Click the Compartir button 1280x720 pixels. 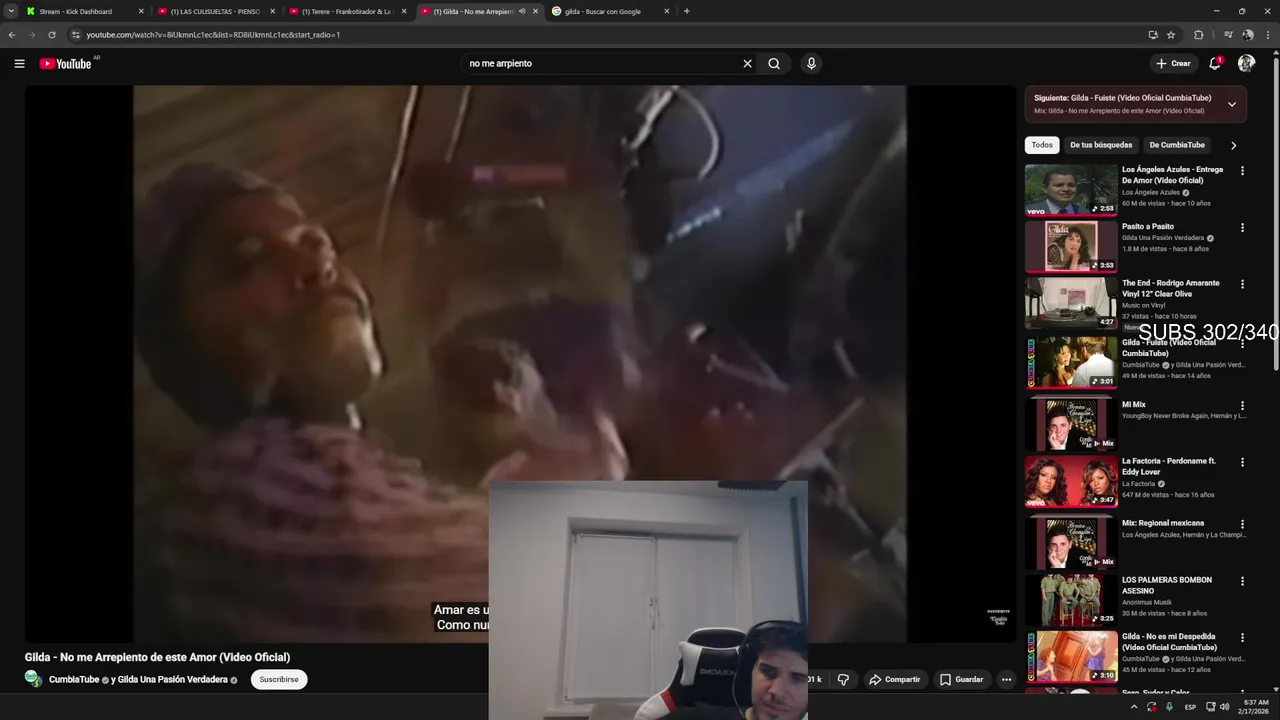(894, 679)
